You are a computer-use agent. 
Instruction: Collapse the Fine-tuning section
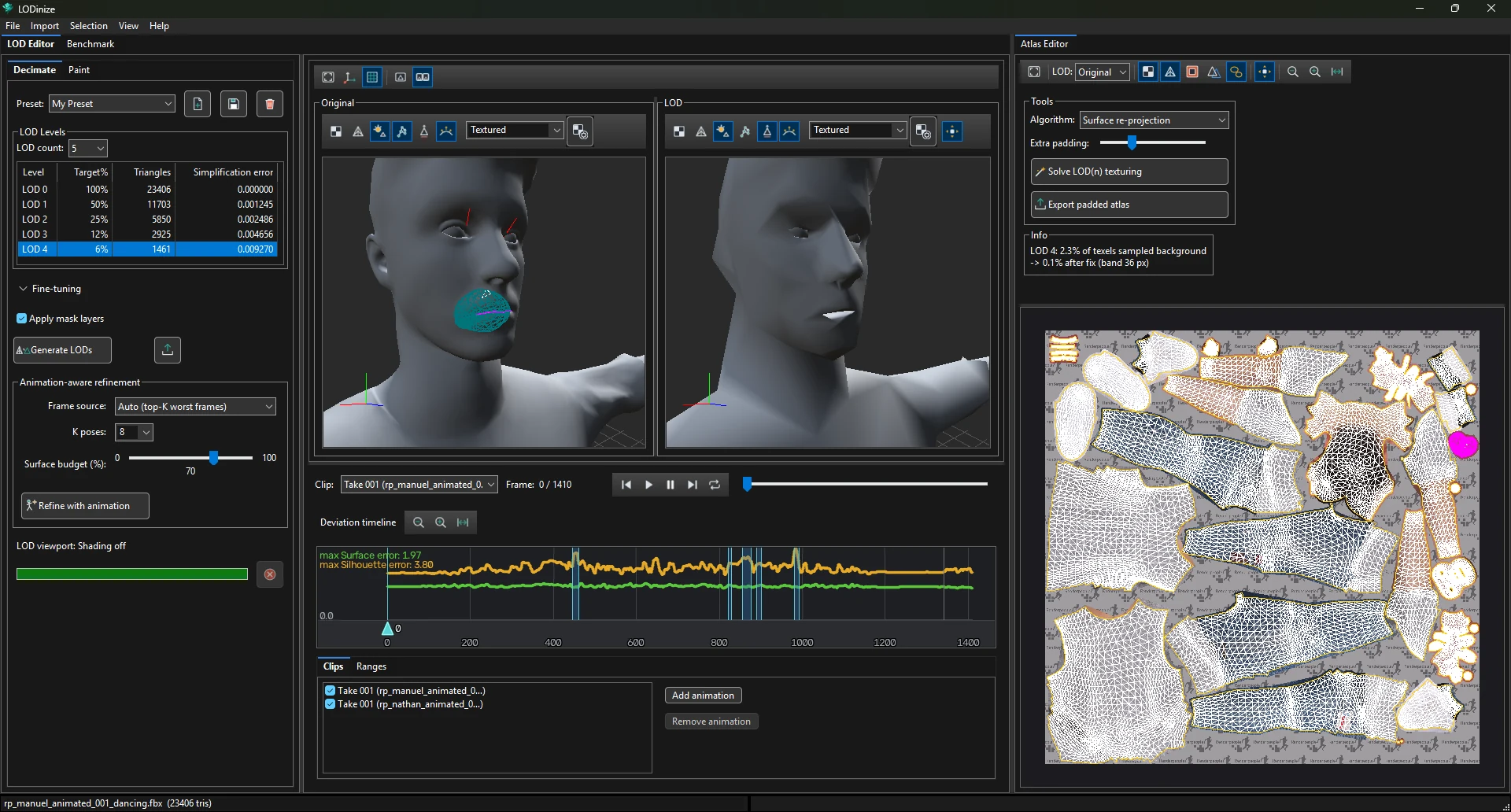[x=24, y=289]
